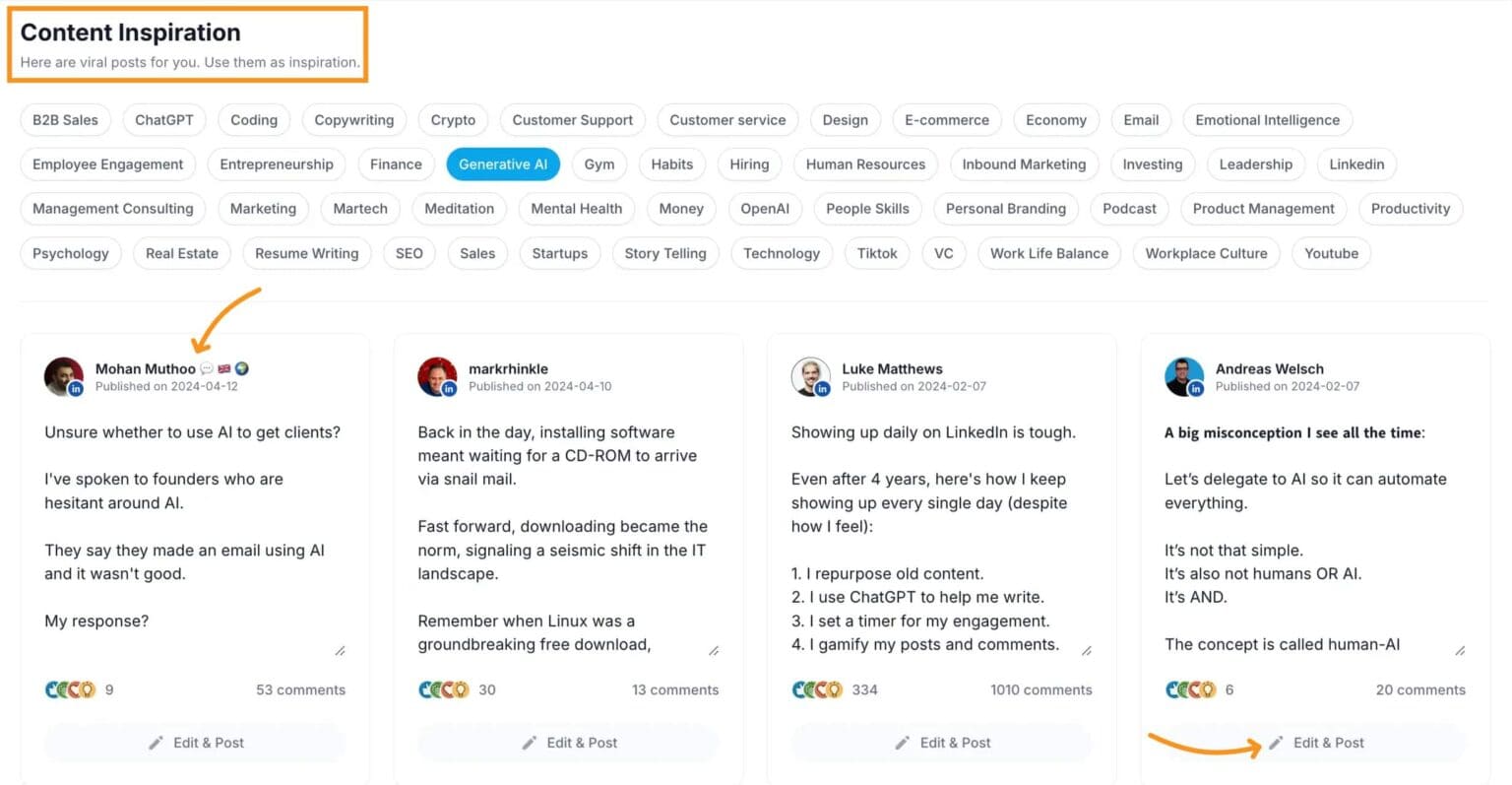Click the LinkedIn badge on Luke Matthews's avatar
1512x785 pixels.
[x=822, y=386]
